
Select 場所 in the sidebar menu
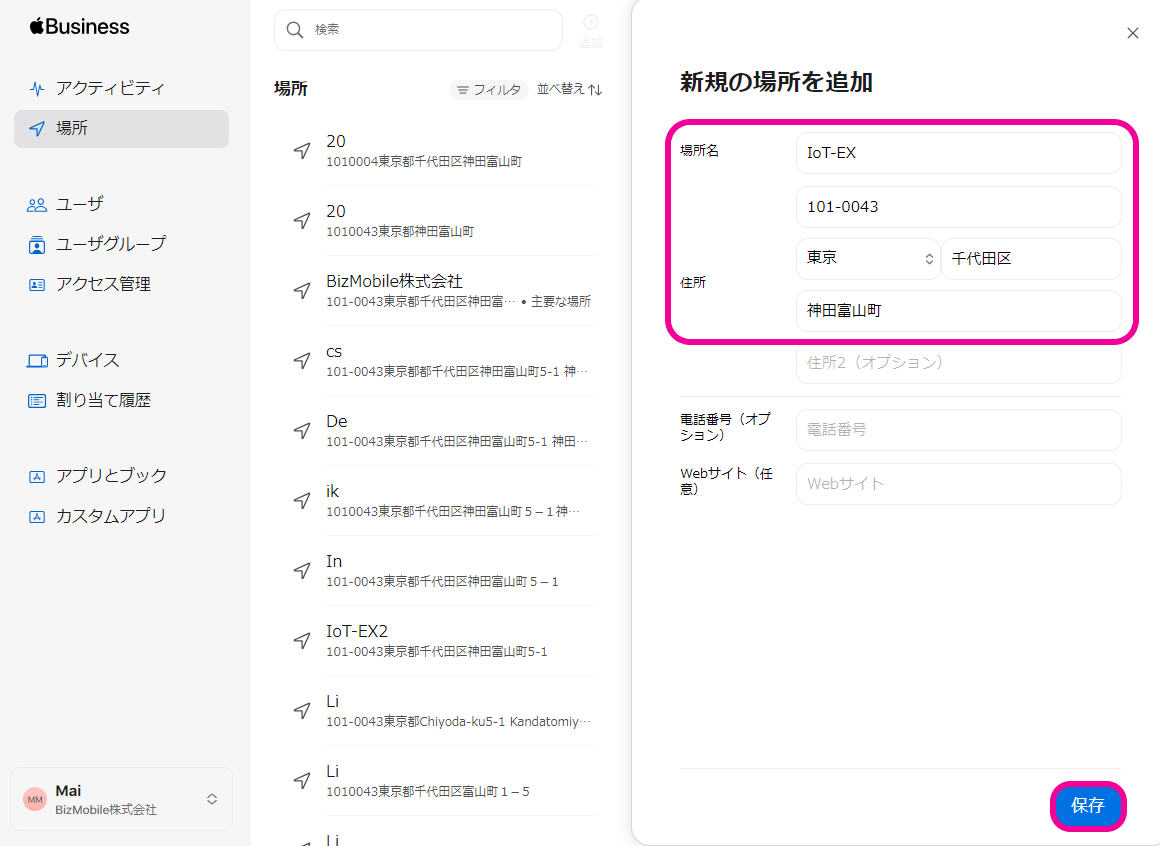point(121,128)
